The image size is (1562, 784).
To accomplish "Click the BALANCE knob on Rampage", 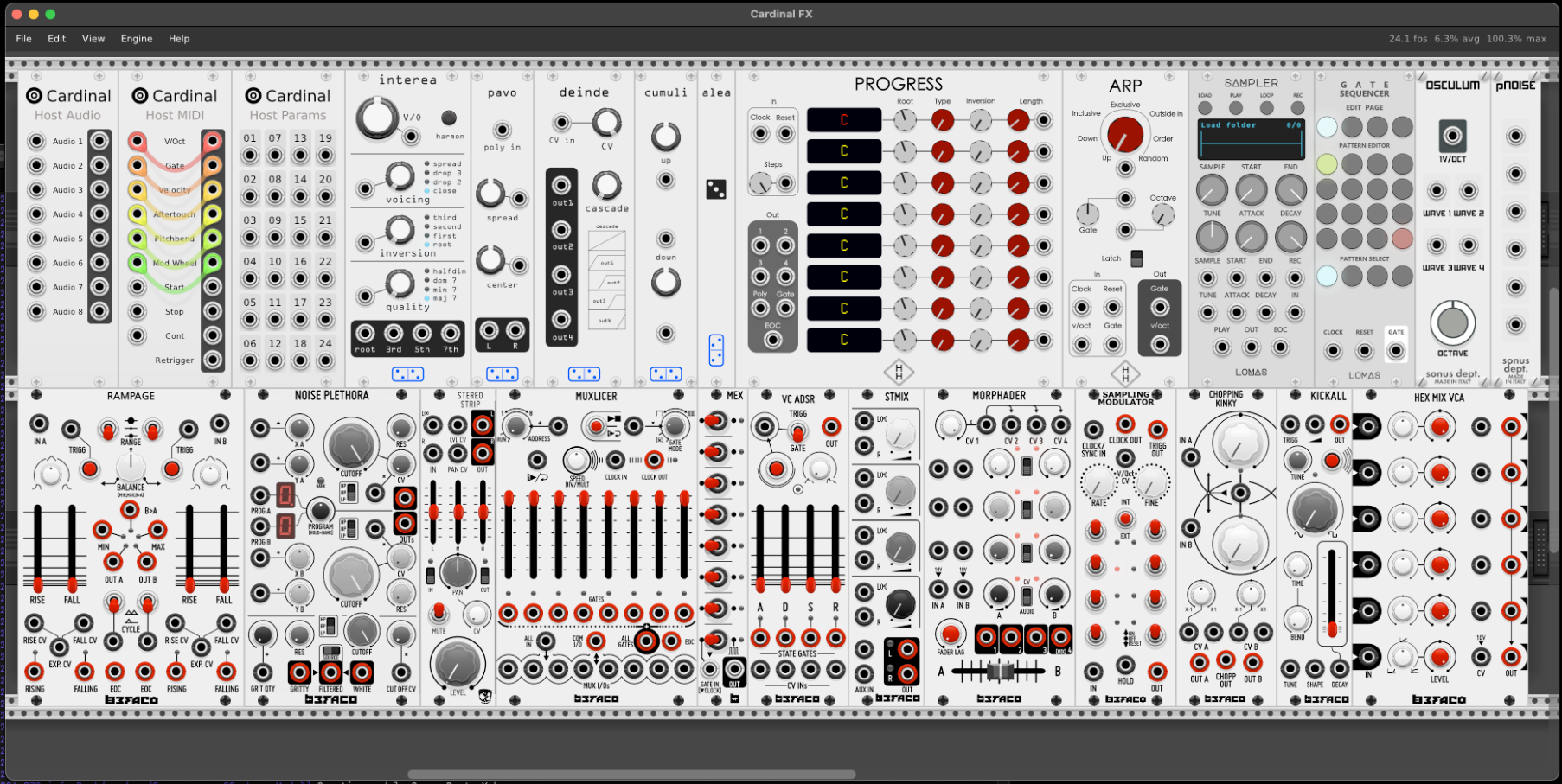I will [131, 467].
